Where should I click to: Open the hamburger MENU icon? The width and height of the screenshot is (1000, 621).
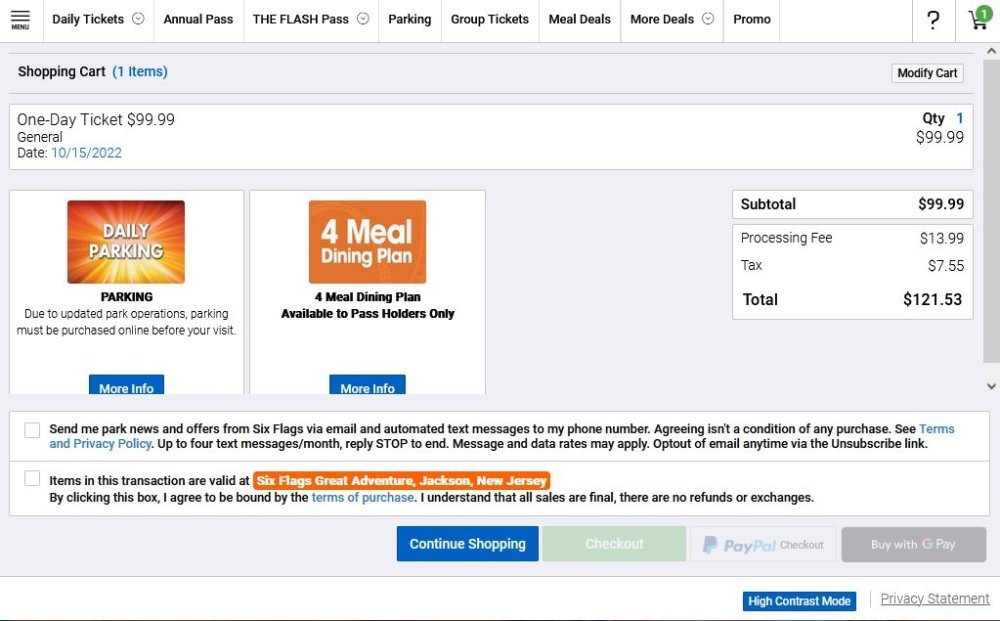20,20
